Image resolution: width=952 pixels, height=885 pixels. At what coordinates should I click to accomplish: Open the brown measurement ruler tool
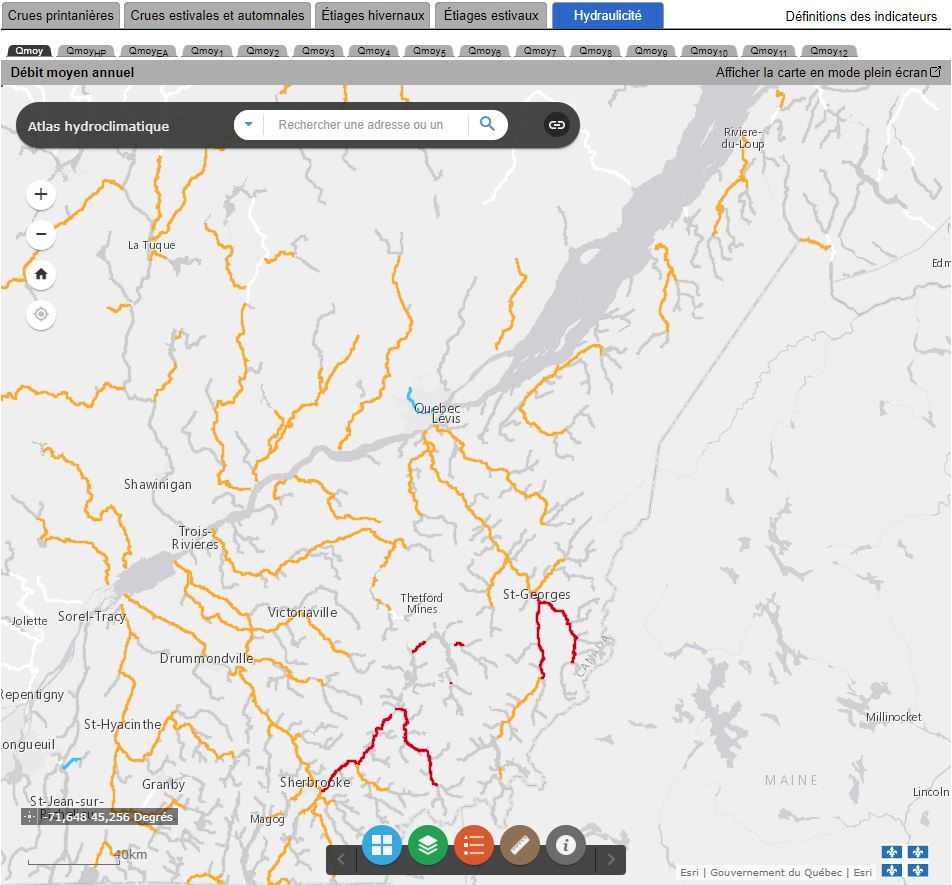click(520, 846)
